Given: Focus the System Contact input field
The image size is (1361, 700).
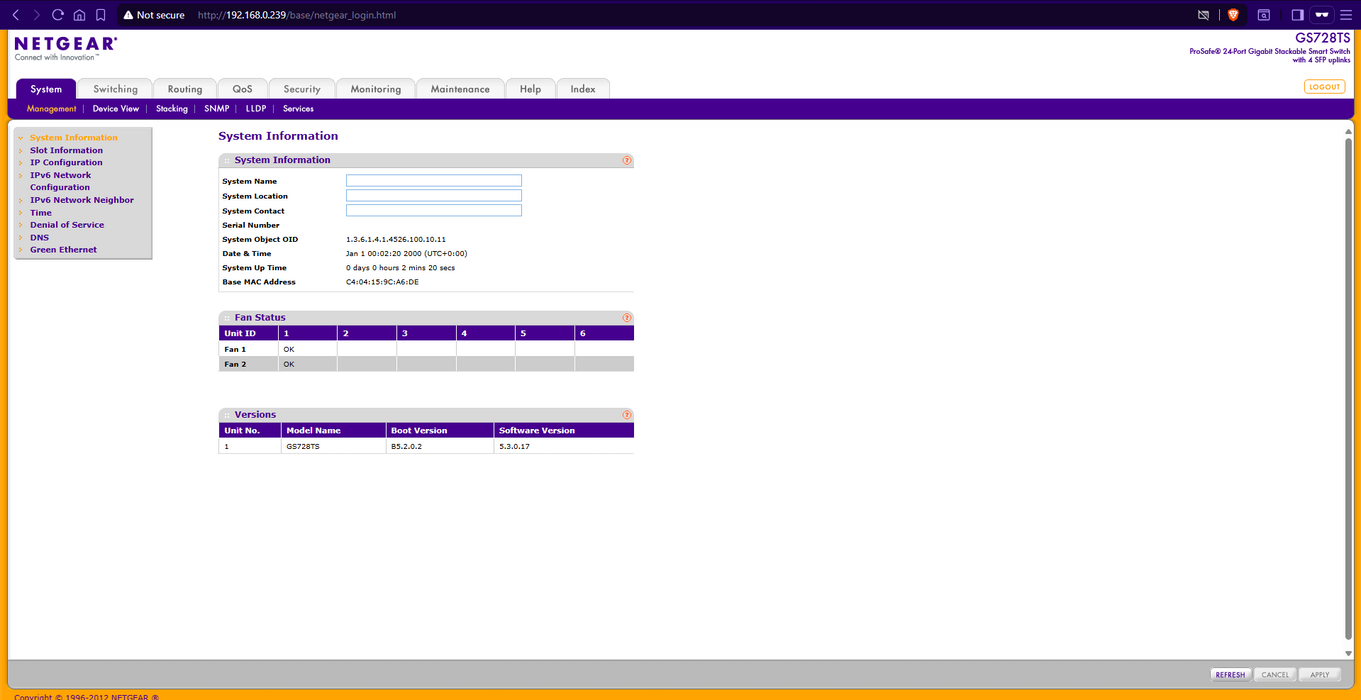Looking at the screenshot, I should coord(434,211).
